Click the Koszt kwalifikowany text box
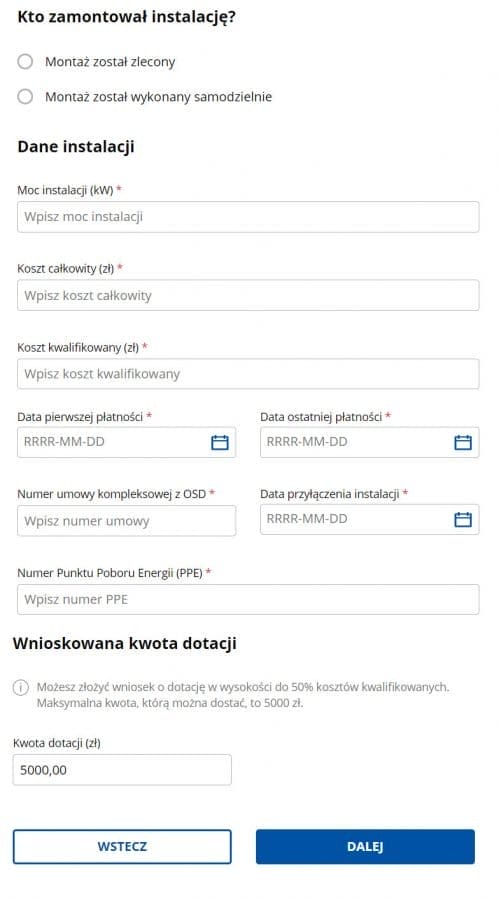Image resolution: width=501 pixels, height=900 pixels. click(248, 374)
